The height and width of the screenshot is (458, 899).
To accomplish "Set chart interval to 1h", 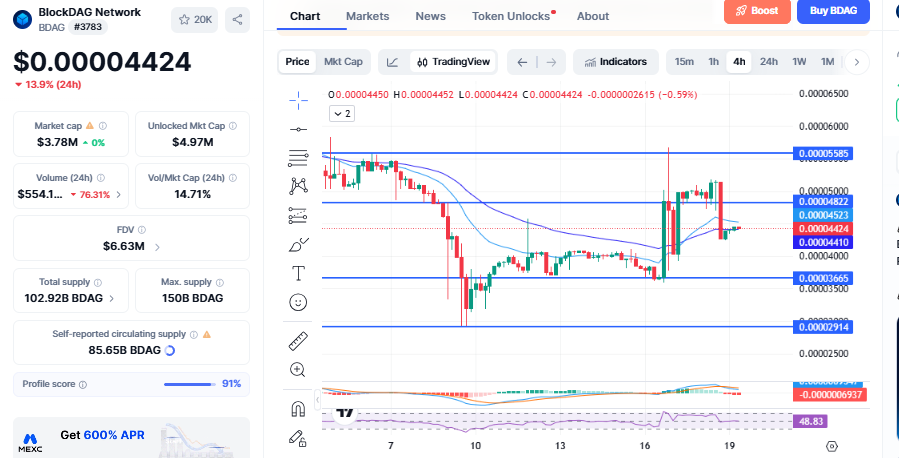I will [x=713, y=62].
